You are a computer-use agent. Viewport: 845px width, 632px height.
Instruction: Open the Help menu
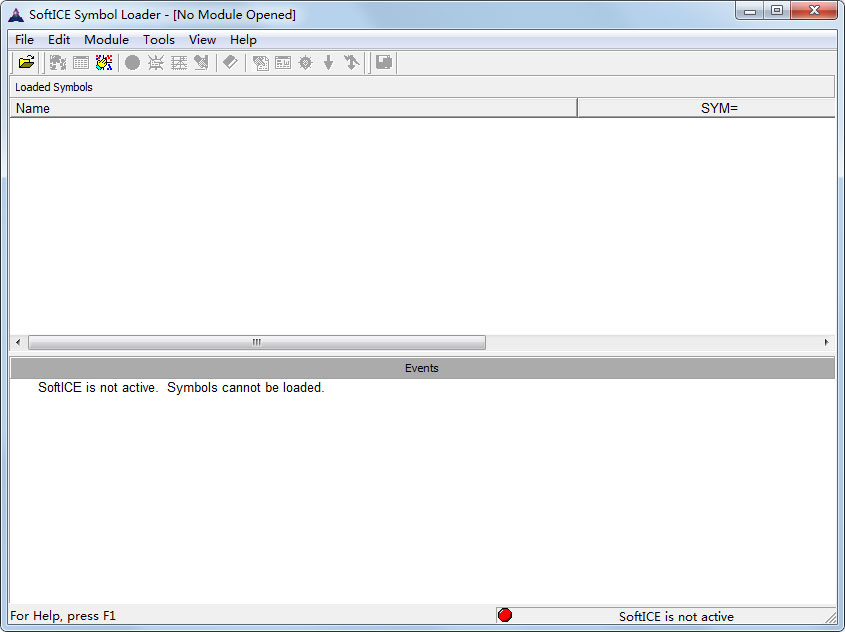click(x=243, y=40)
